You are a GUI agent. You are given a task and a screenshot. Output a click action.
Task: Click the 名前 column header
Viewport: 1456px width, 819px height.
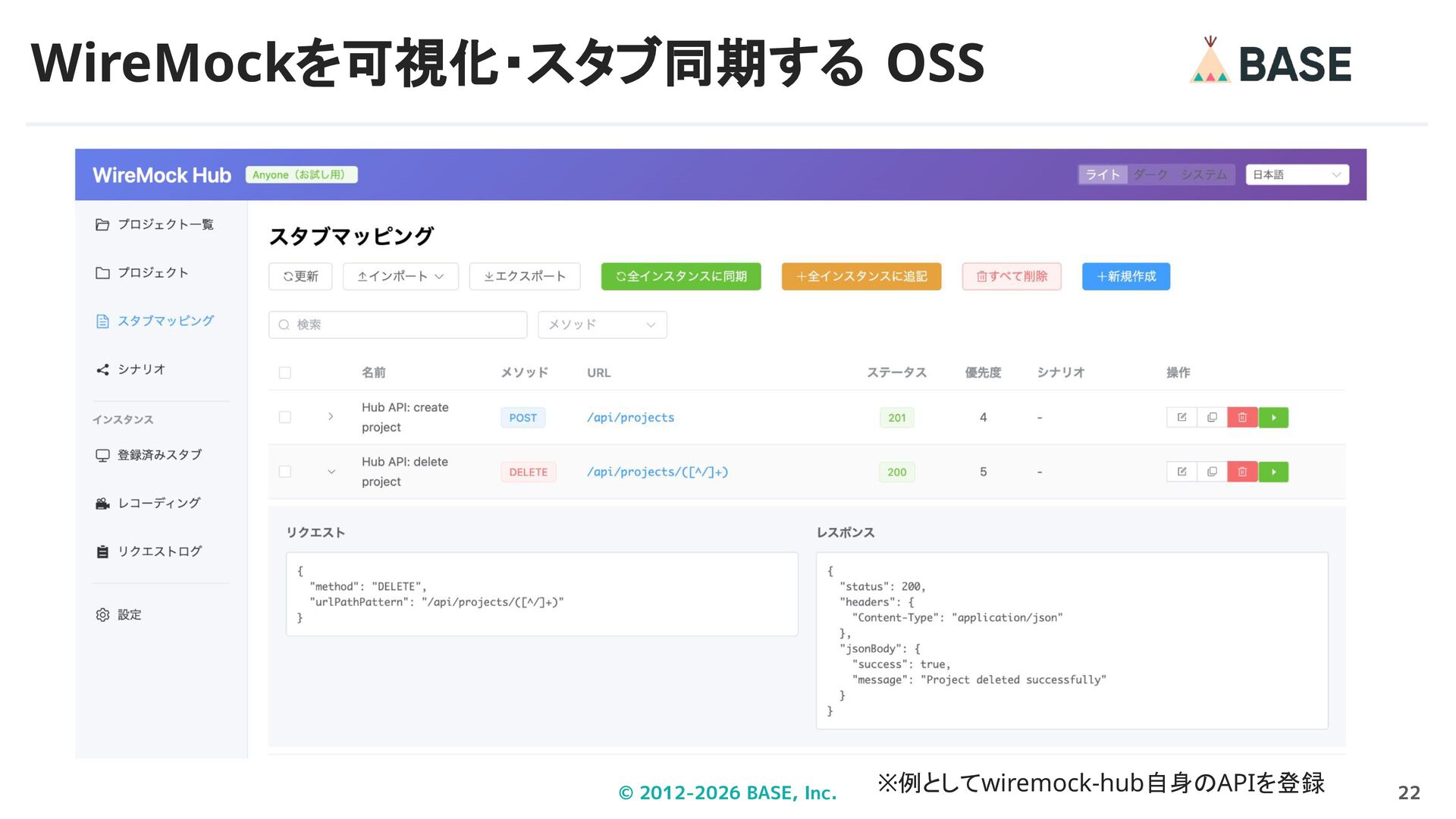pos(374,372)
